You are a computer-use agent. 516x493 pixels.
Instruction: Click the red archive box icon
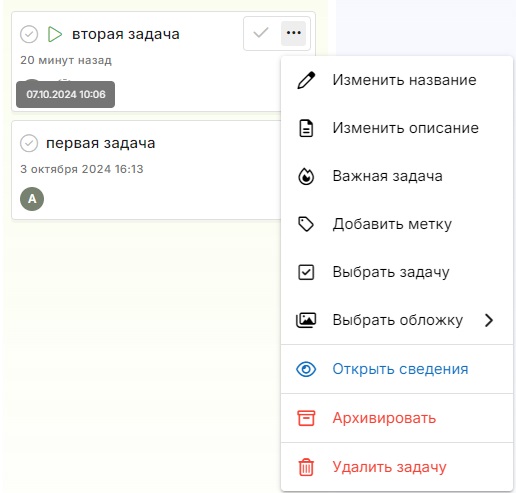click(306, 418)
